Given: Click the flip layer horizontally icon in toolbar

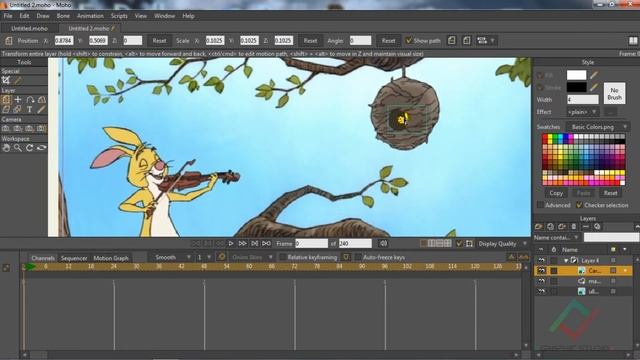Looking at the screenshot, I should [451, 40].
